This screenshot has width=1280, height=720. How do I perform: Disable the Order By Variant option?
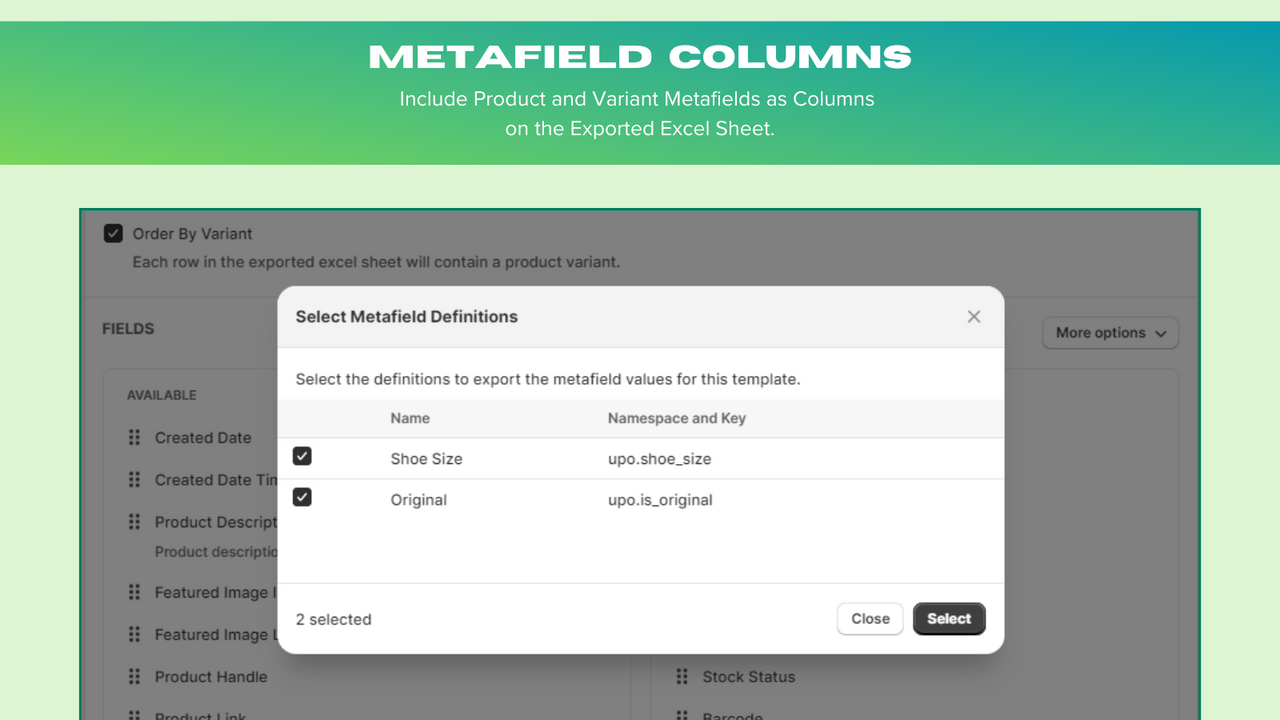[x=113, y=233]
